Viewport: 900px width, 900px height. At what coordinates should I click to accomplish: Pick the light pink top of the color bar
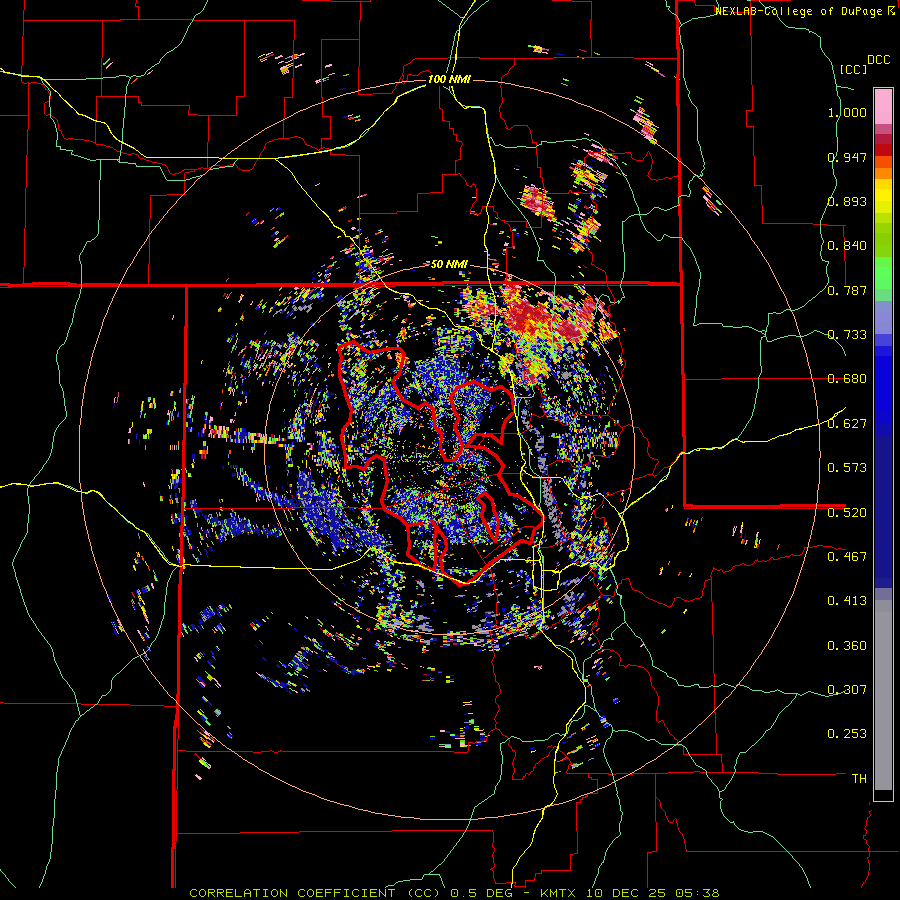point(883,106)
